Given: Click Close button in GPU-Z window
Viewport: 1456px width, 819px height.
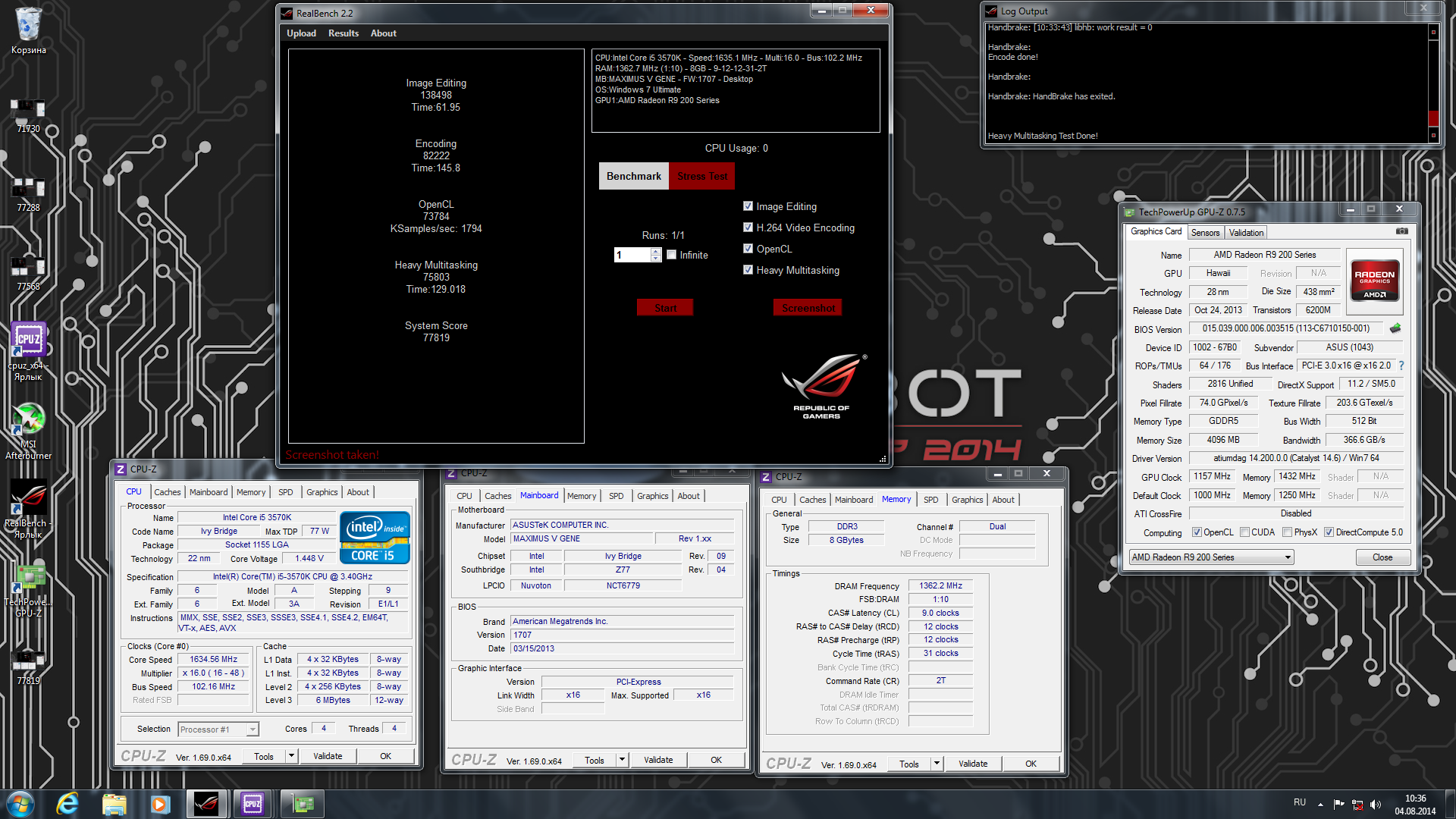Looking at the screenshot, I should click(1382, 557).
